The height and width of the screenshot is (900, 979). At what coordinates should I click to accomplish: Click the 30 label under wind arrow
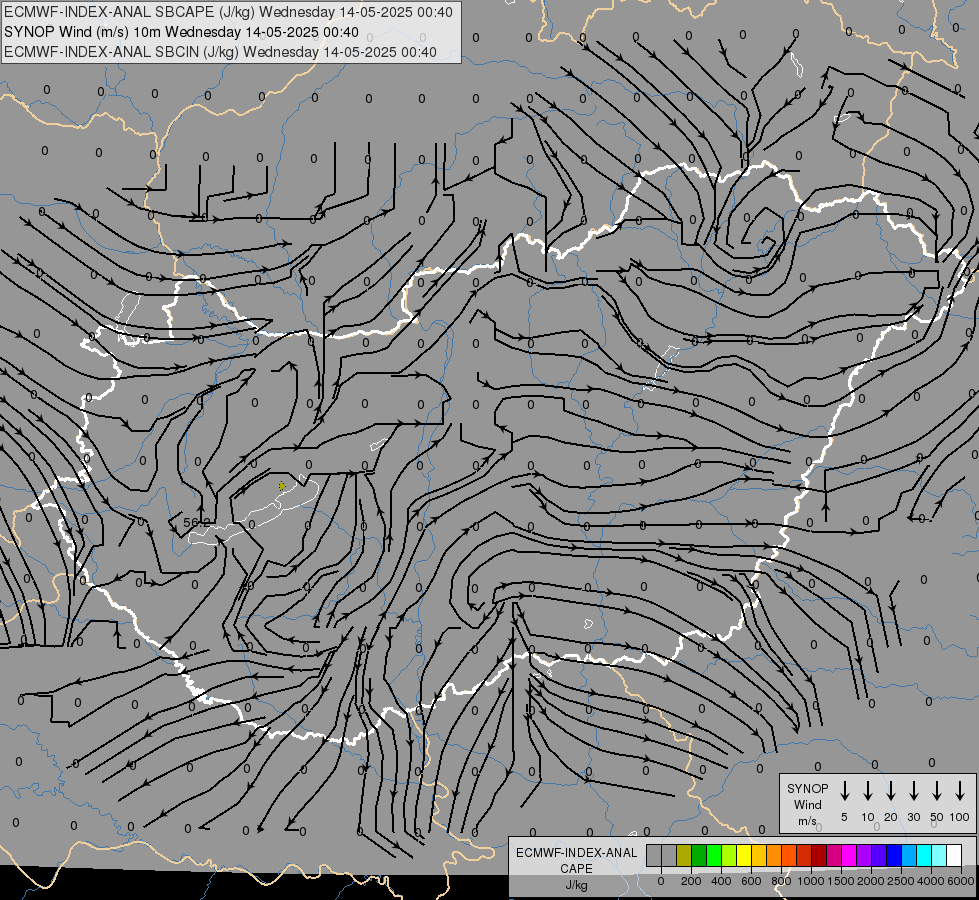click(913, 817)
